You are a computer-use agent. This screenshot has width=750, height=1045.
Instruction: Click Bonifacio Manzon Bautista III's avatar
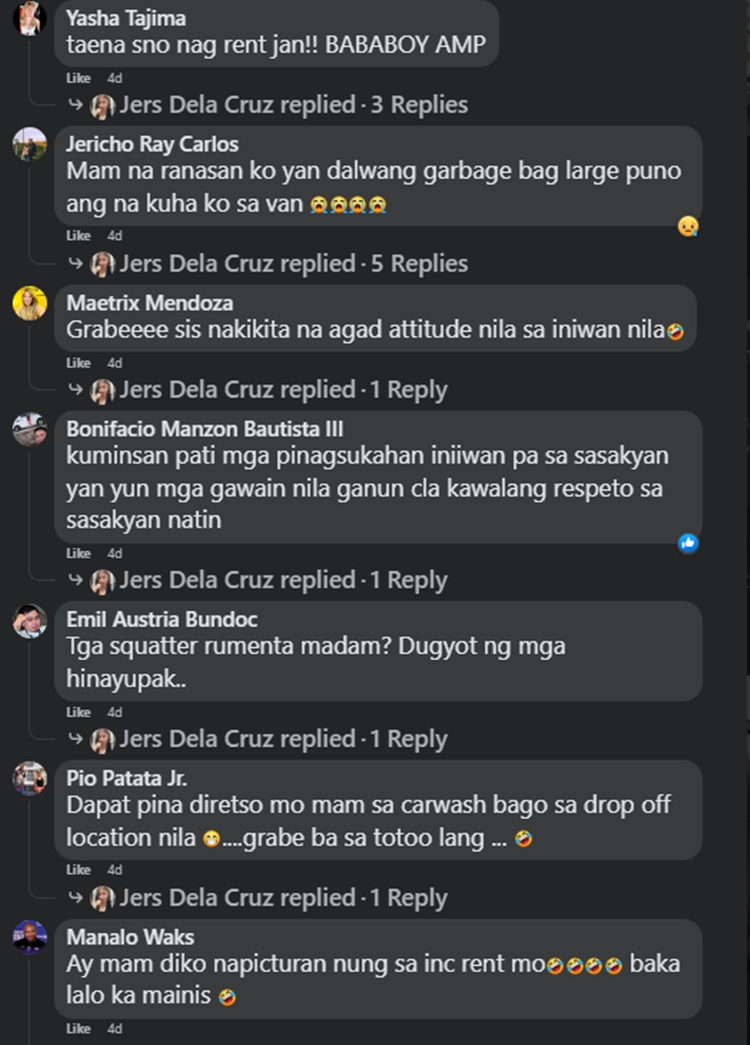click(29, 429)
